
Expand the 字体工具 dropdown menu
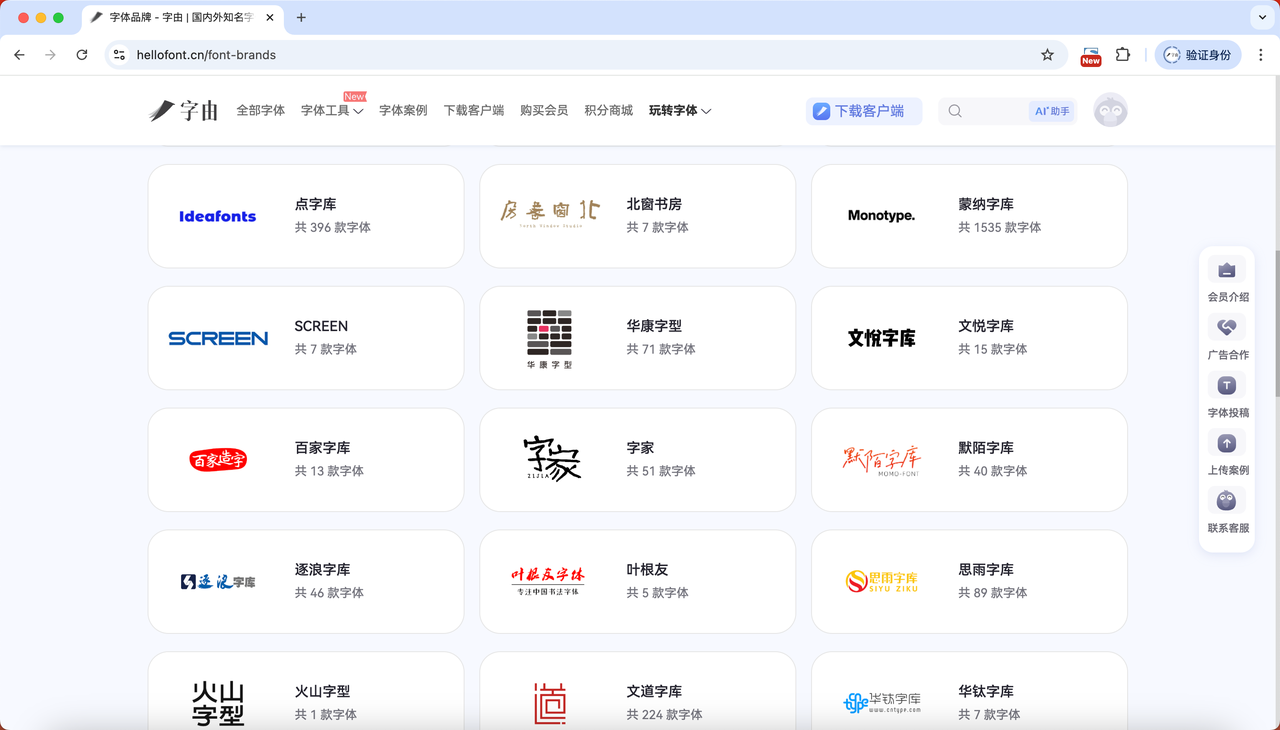[331, 111]
